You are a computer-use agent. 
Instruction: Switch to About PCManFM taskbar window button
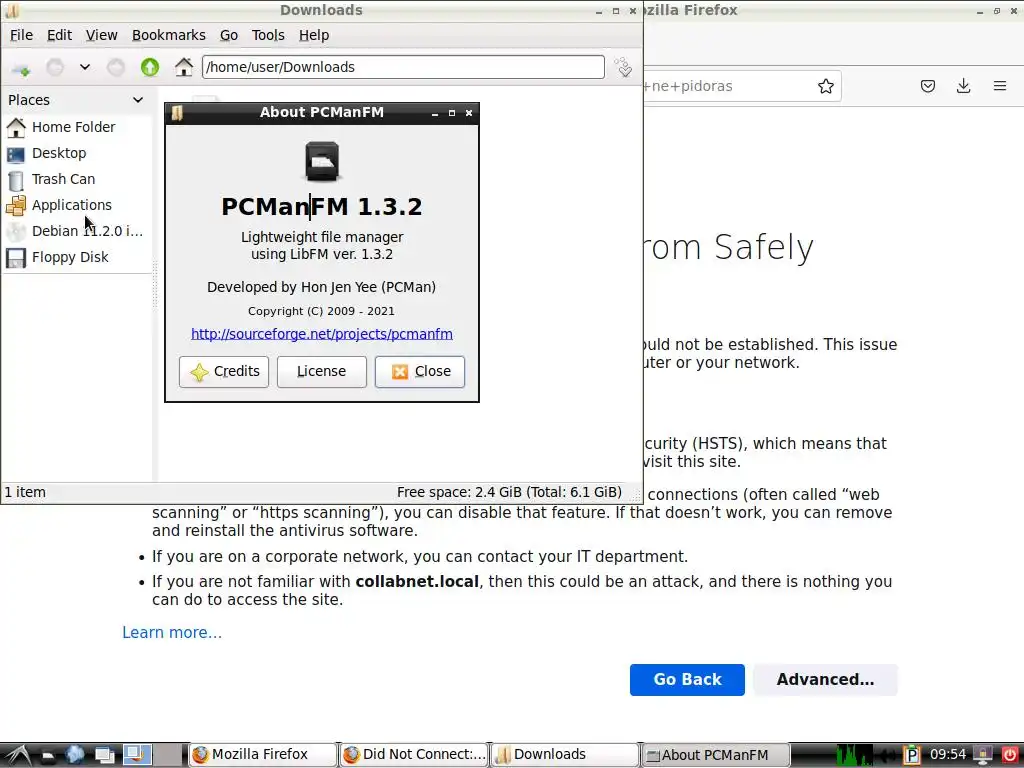(x=716, y=755)
